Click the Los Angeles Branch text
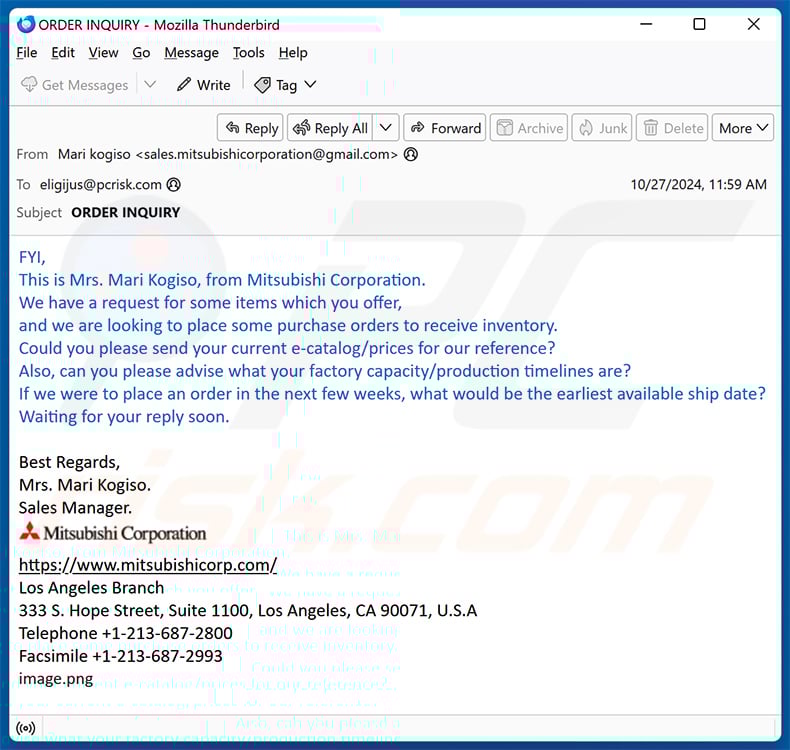This screenshot has height=750, width=790. click(x=91, y=588)
